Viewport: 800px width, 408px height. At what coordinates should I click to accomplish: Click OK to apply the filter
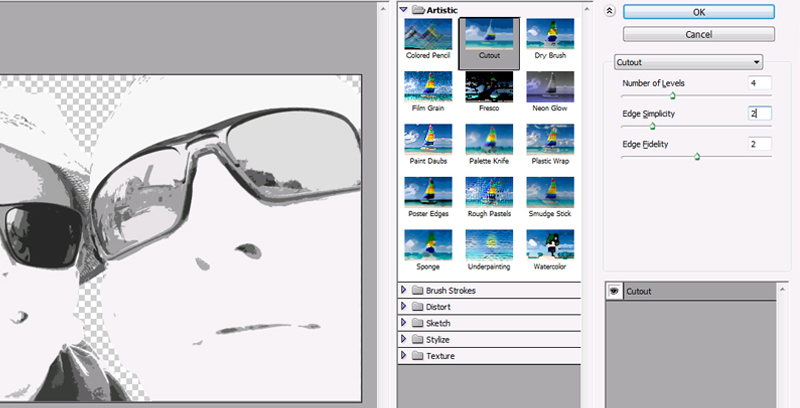tap(699, 12)
